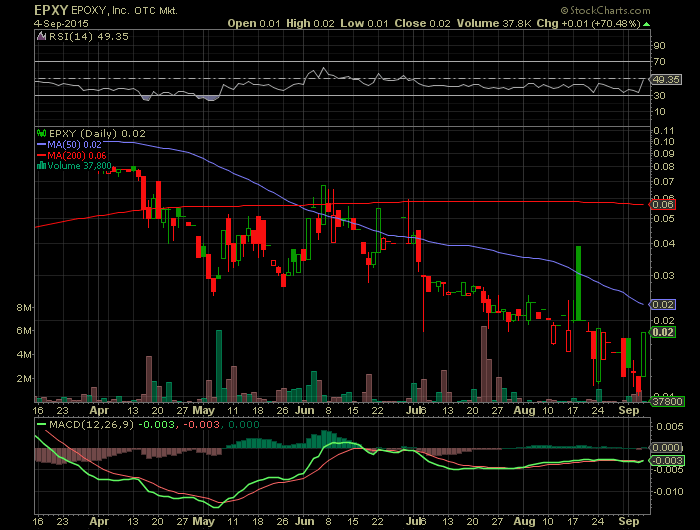
Task: Click the green up arrow after the Chg percentage
Action: [646, 24]
